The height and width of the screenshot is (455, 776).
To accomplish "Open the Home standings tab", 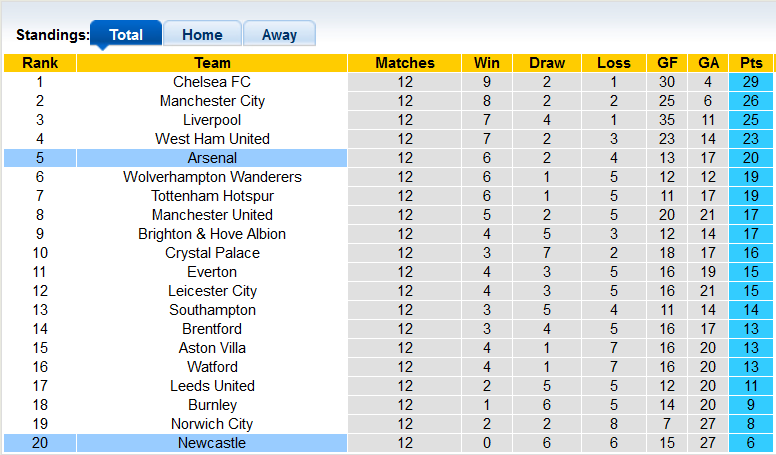I will [x=202, y=34].
